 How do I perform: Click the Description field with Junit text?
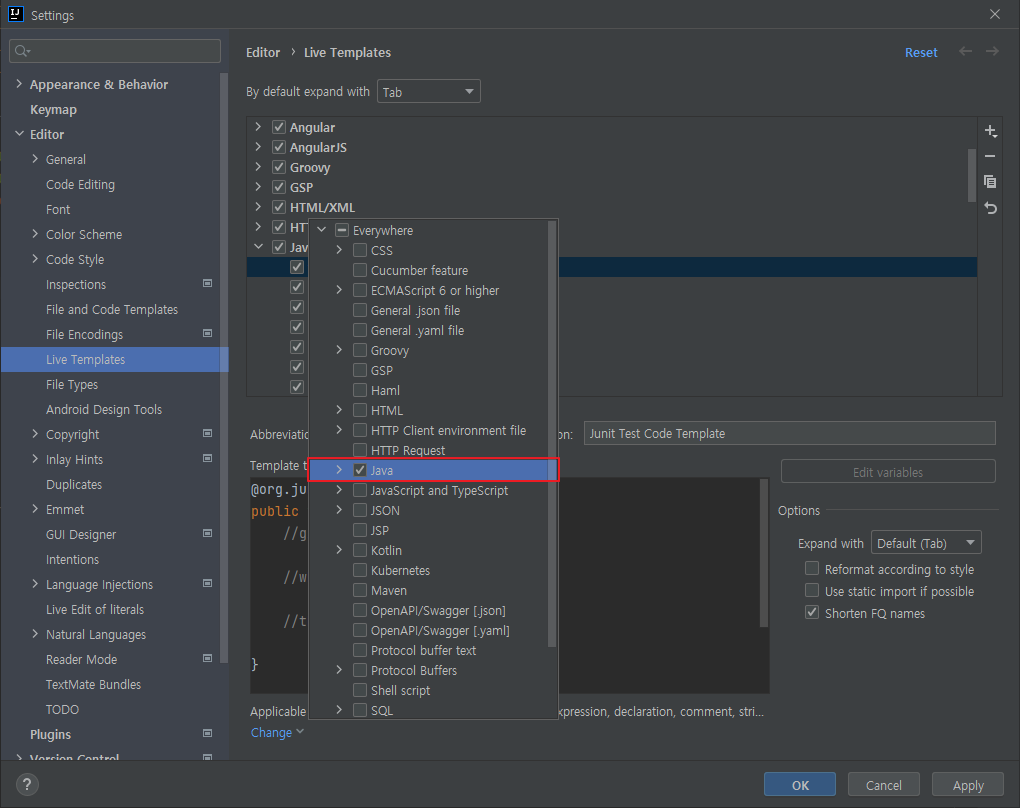coord(790,433)
